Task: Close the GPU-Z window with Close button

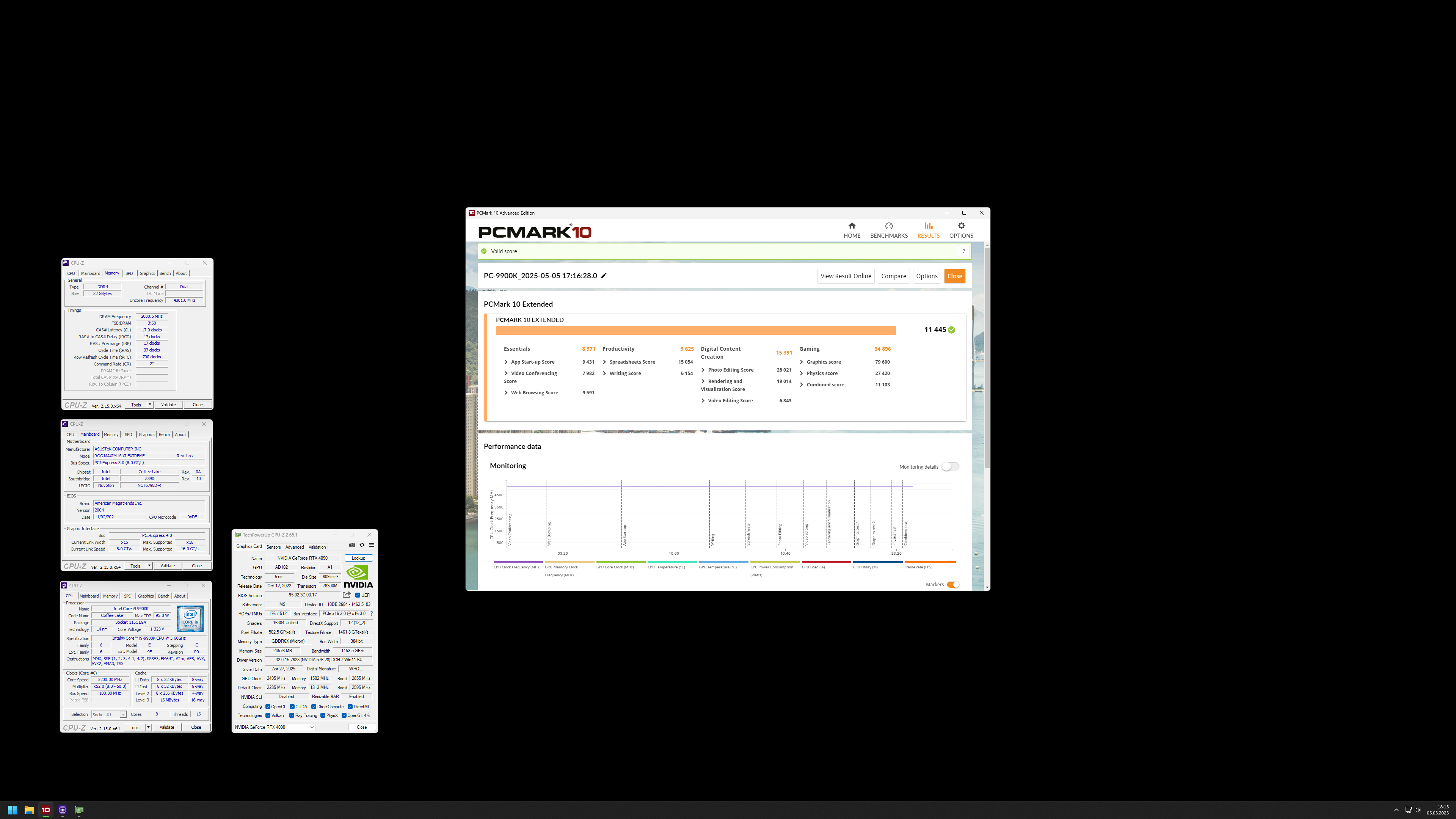Action: (x=362, y=728)
